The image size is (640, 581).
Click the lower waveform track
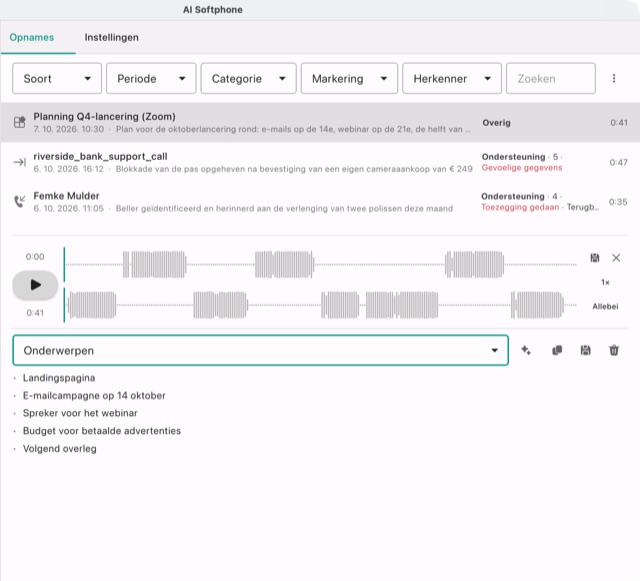coord(321,305)
